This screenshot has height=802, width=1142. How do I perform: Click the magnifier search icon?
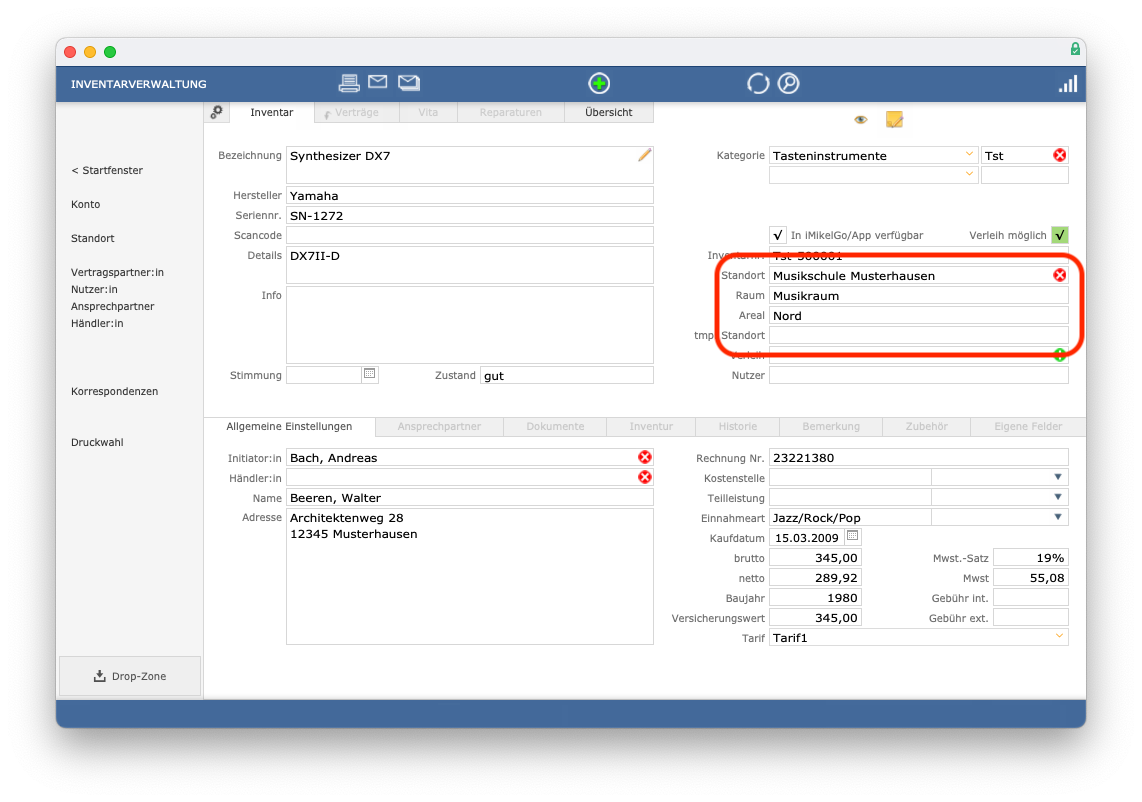click(x=788, y=84)
